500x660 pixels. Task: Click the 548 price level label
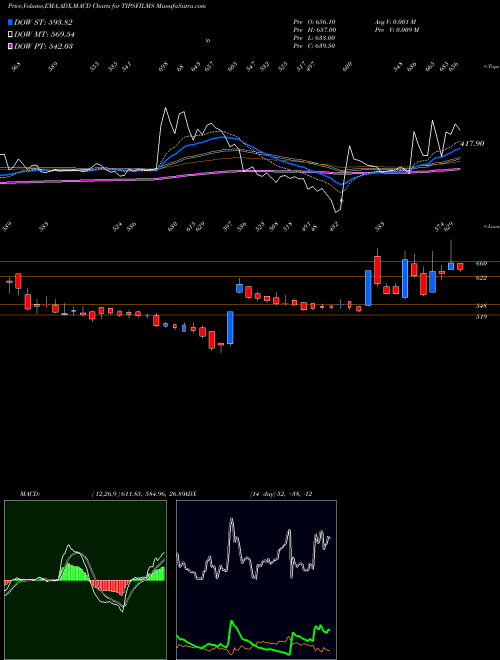tap(481, 306)
